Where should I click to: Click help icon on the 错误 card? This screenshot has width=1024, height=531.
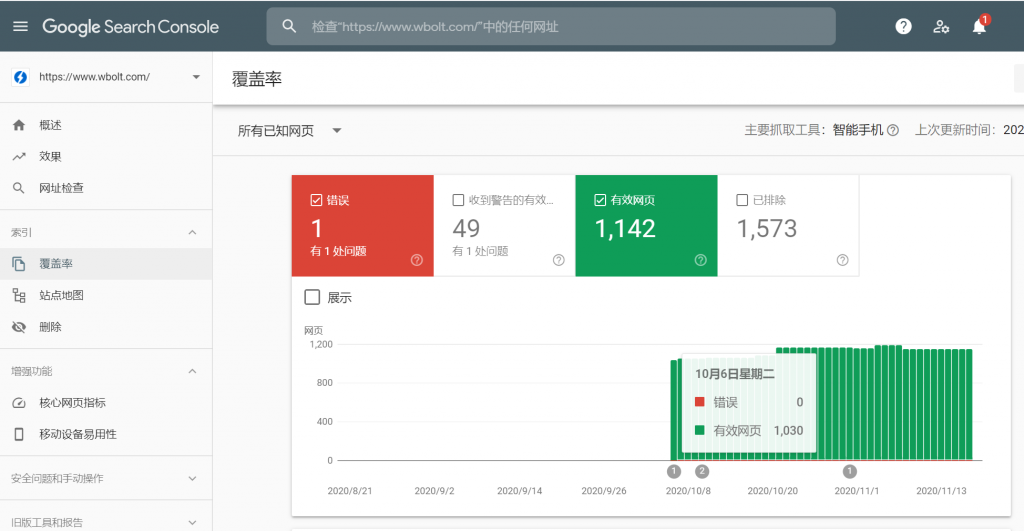416,260
